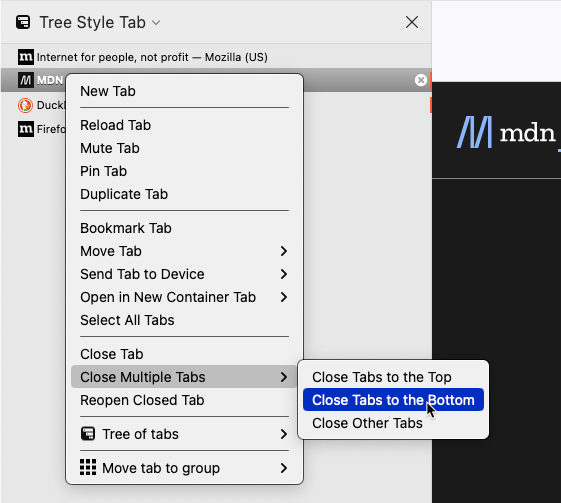
Task: Expand the Send Tab to Device arrow
Action: (284, 274)
